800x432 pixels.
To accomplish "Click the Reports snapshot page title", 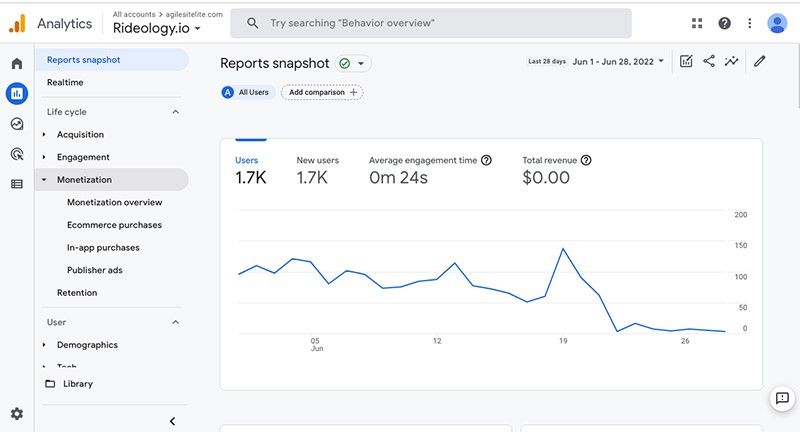I will [274, 63].
